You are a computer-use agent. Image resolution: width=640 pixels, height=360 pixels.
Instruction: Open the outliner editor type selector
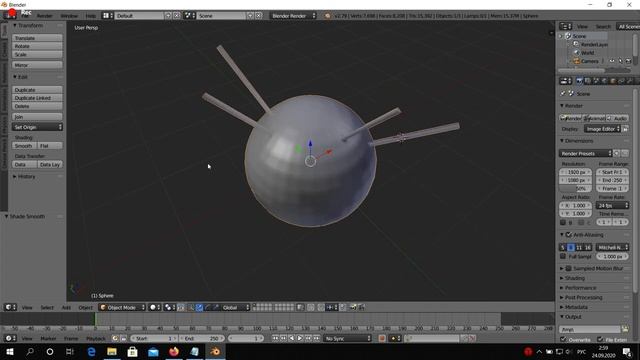pyautogui.click(x=565, y=27)
